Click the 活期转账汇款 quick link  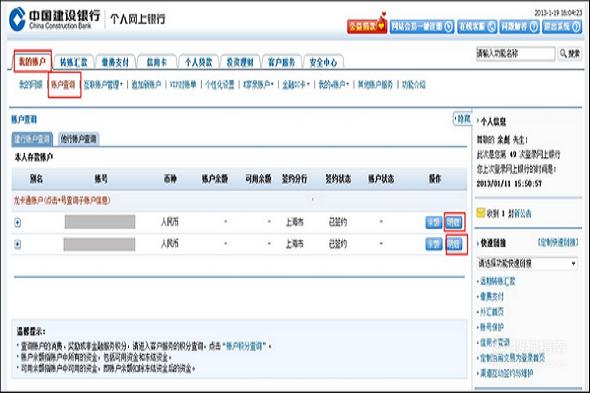(497, 281)
